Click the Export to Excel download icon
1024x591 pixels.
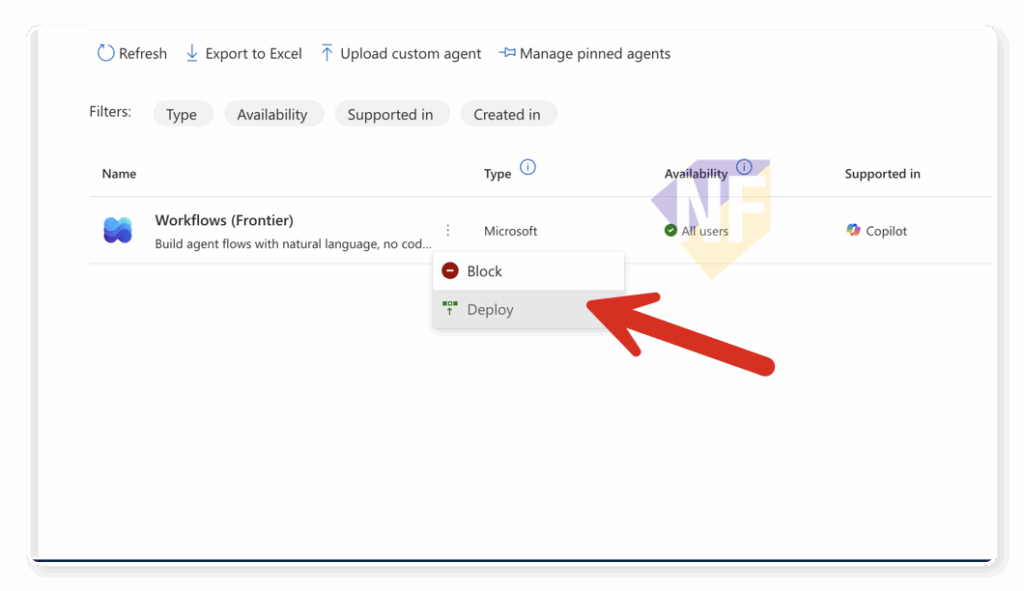[x=192, y=54]
